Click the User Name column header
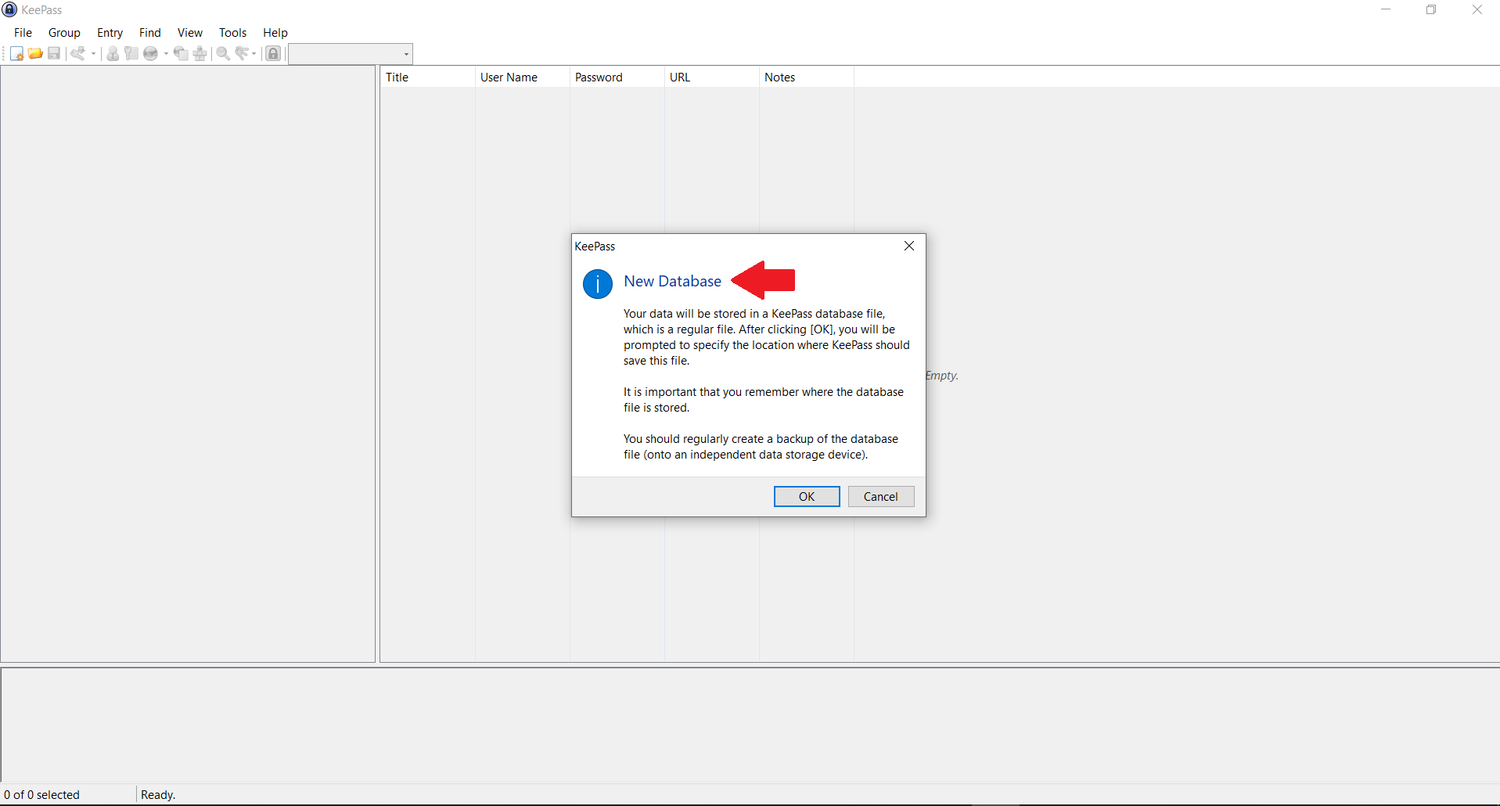The image size is (1500, 806). point(522,77)
